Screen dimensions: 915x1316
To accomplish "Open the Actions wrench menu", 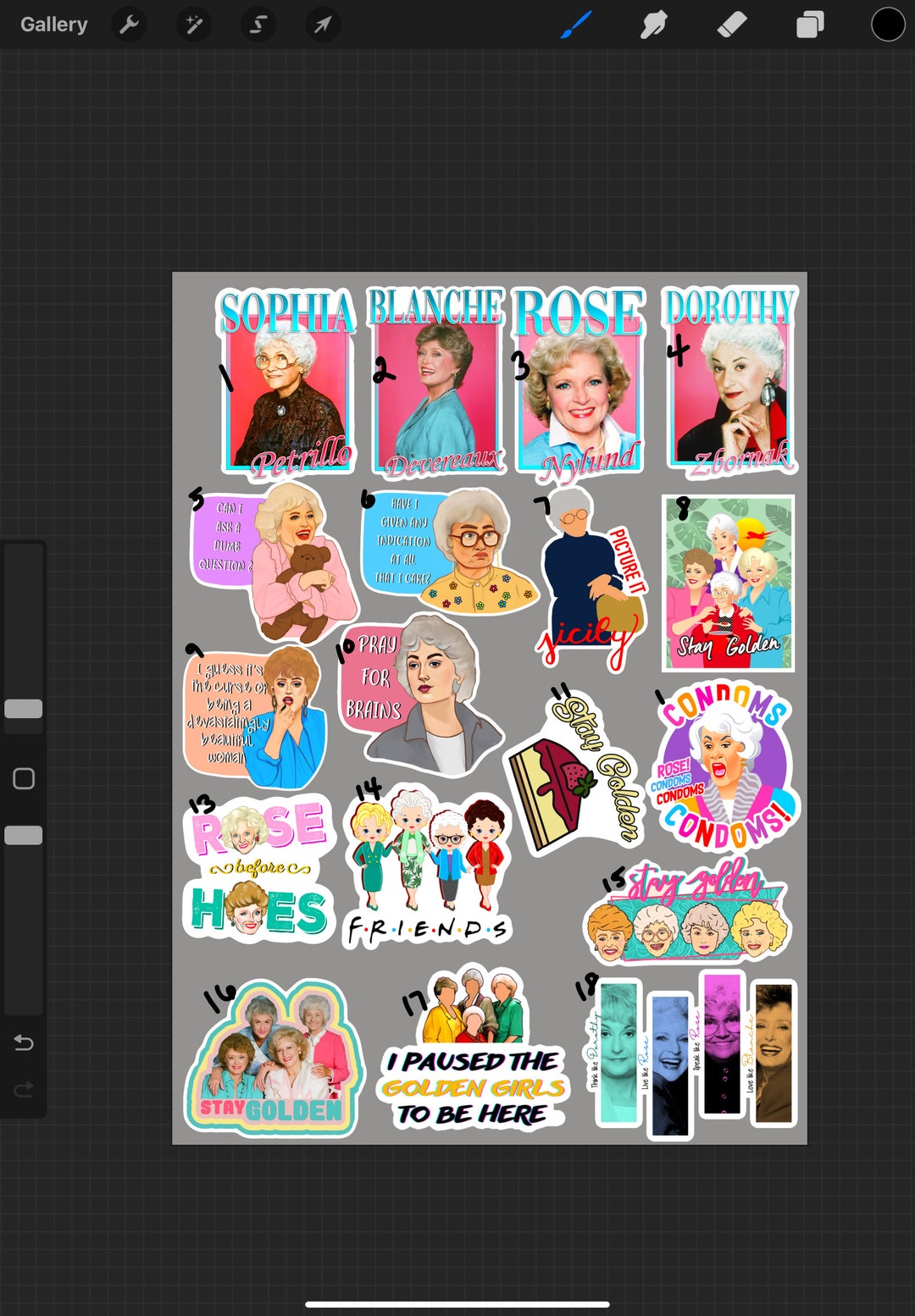I will pyautogui.click(x=129, y=25).
